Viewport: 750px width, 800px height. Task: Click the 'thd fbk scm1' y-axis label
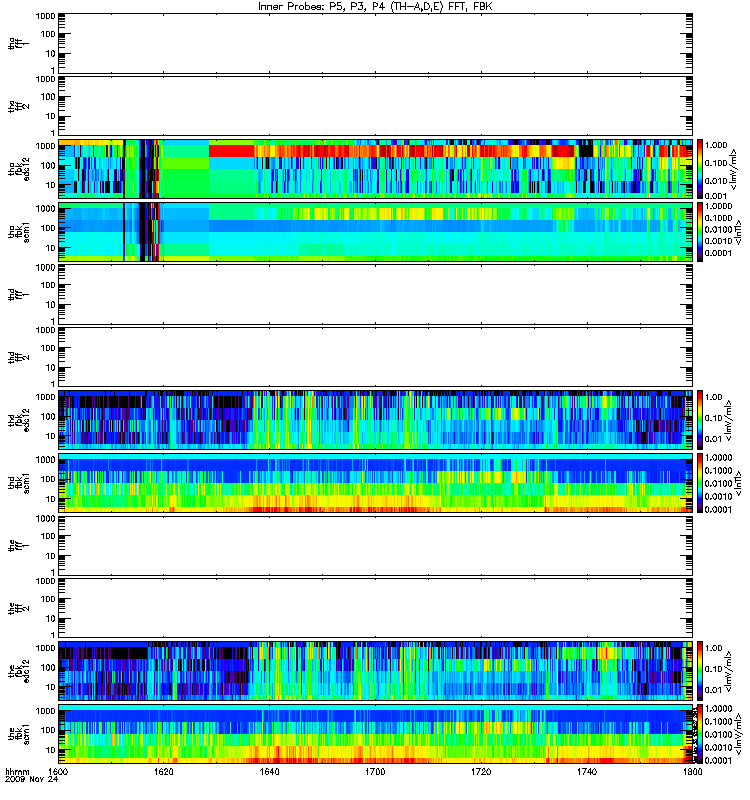[x=19, y=483]
